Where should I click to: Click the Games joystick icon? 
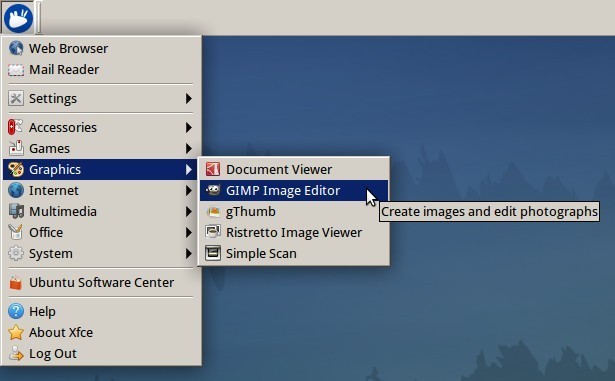tap(16, 148)
